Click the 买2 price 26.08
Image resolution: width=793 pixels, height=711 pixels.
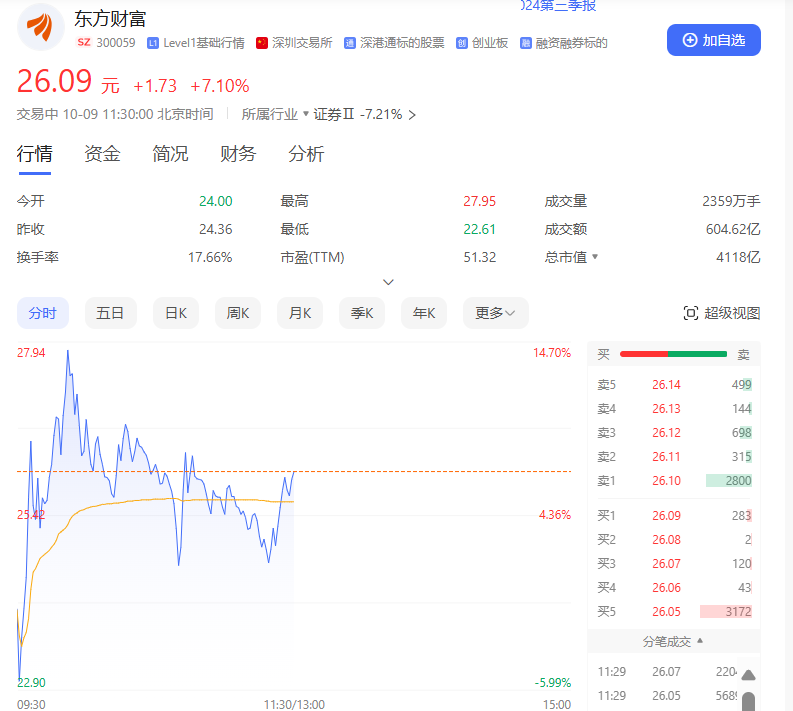click(x=666, y=540)
